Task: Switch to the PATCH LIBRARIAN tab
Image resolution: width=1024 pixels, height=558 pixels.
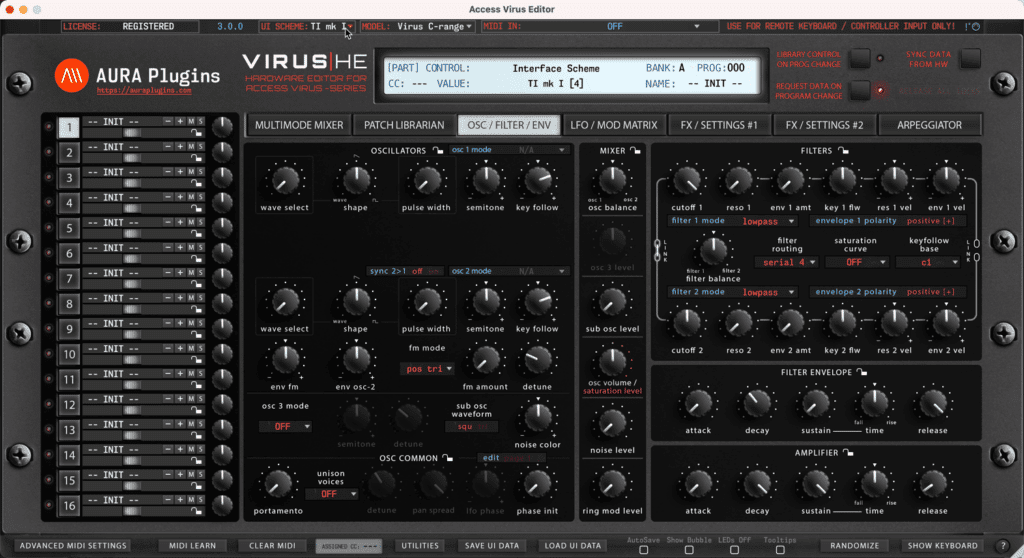Action: [404, 125]
